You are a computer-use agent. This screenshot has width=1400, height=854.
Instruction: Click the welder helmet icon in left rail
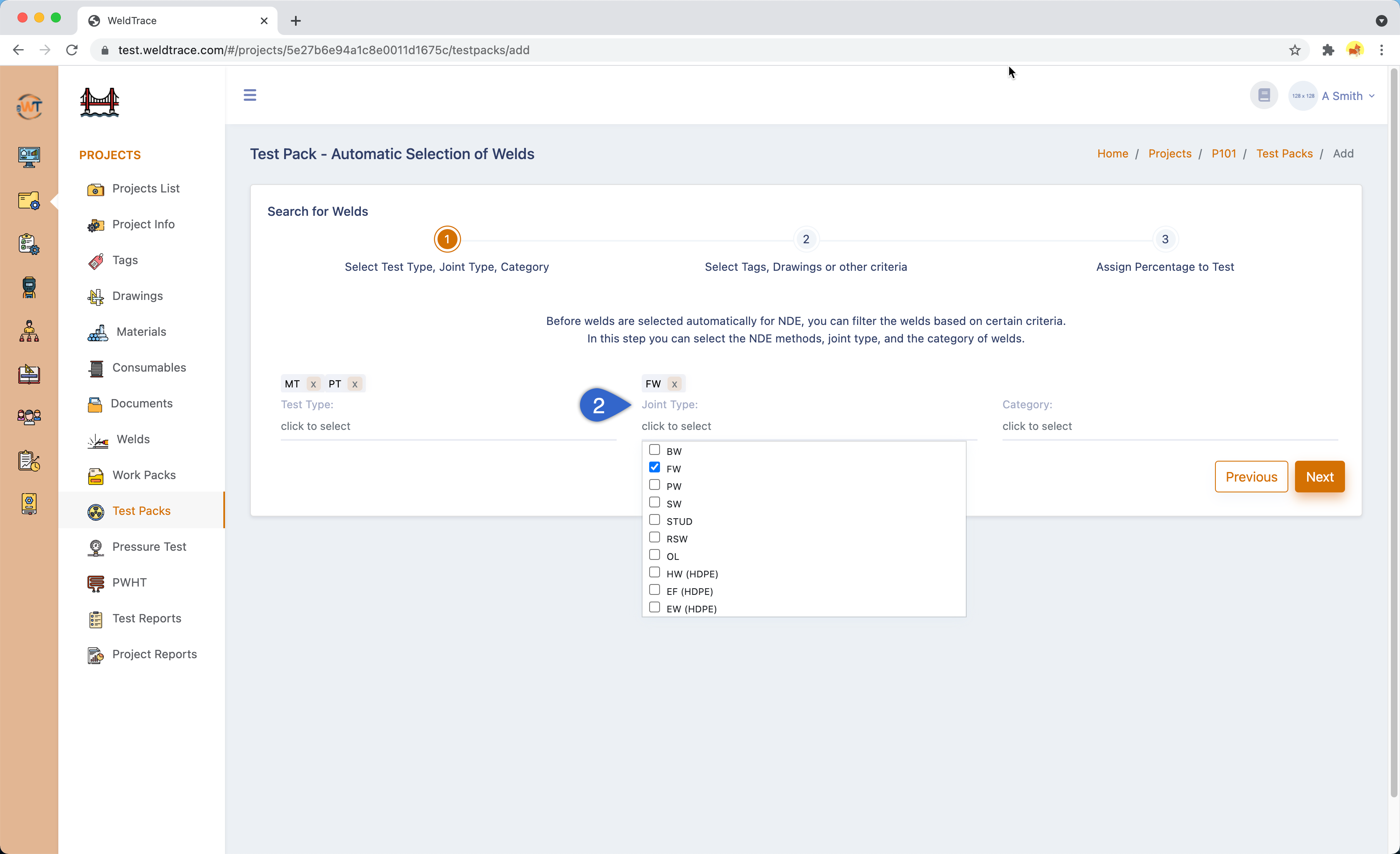coord(29,287)
